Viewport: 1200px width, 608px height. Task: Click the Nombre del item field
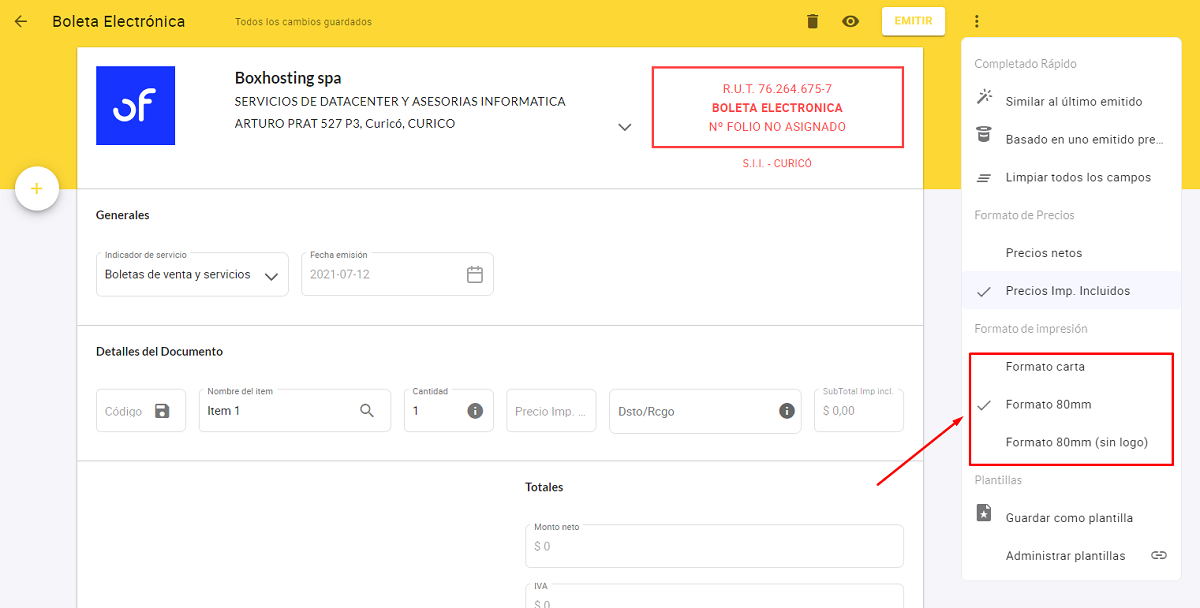(x=295, y=411)
